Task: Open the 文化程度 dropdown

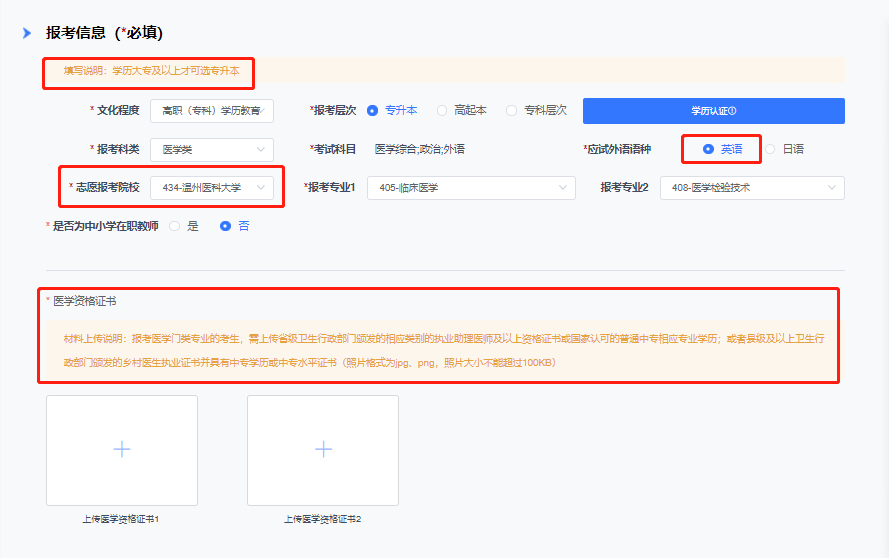Action: 211,110
